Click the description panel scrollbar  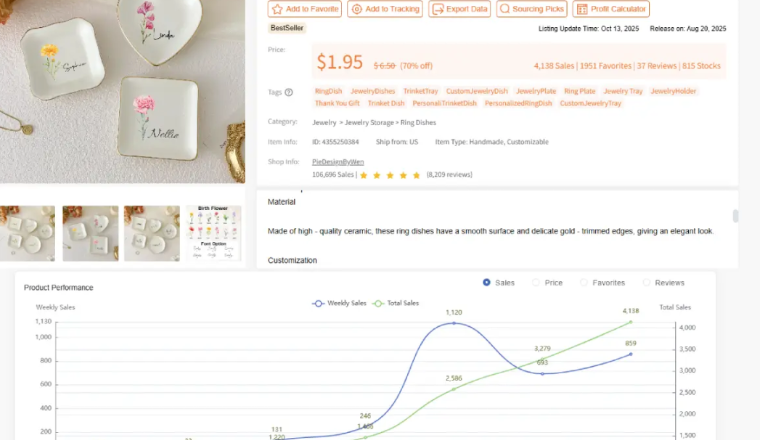click(x=735, y=216)
